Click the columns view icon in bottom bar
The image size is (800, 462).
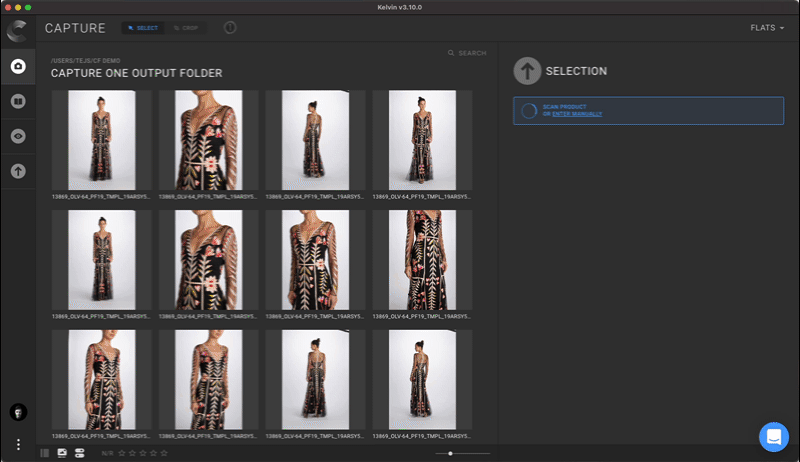[45, 453]
